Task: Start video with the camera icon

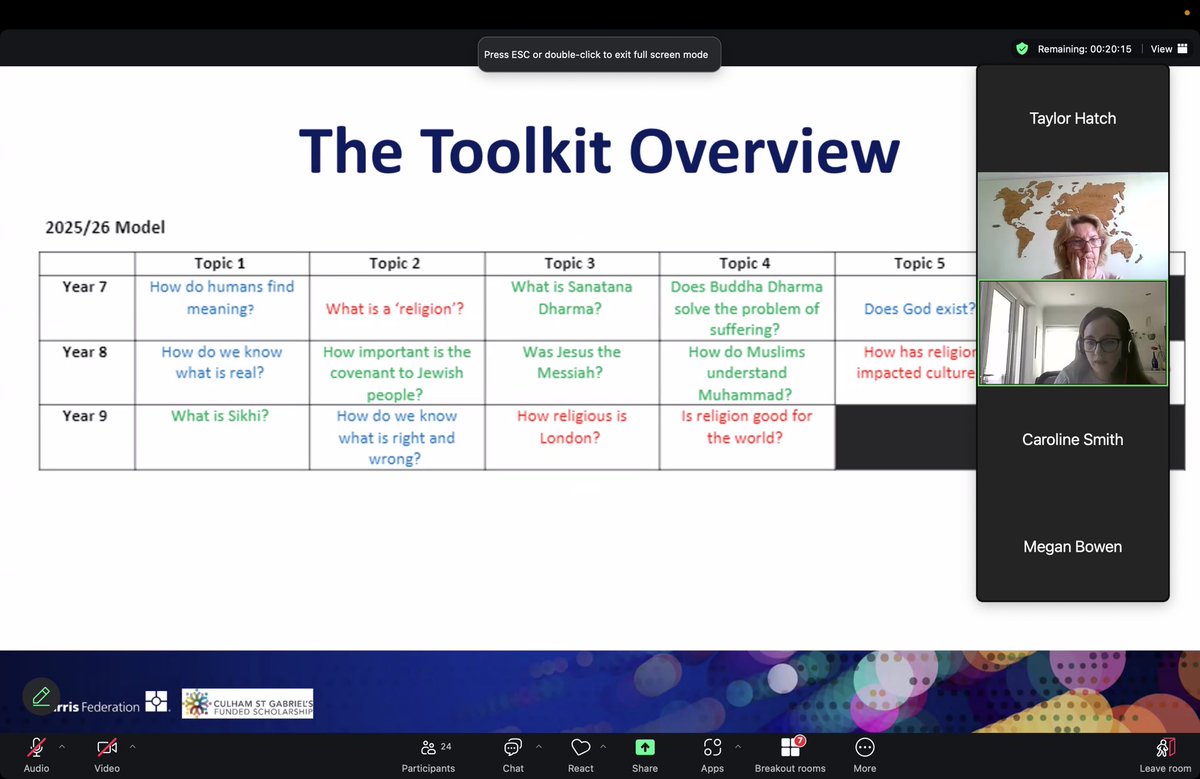Action: point(107,747)
